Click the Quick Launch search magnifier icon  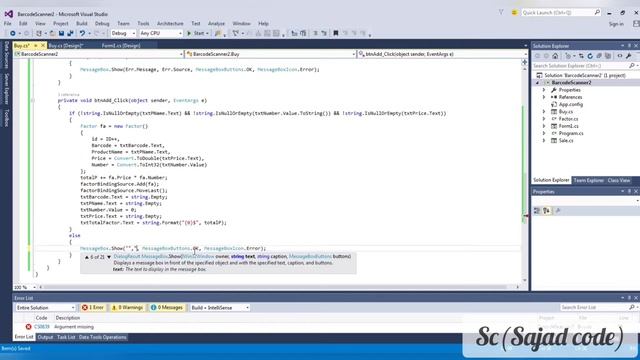[597, 13]
